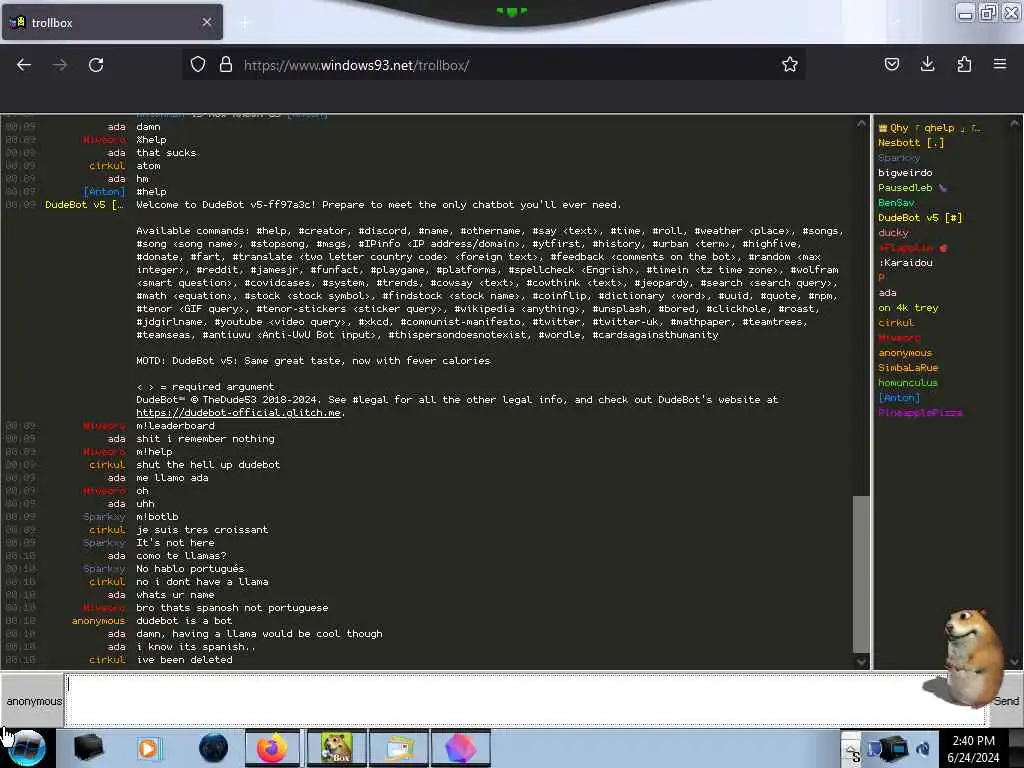This screenshot has height=768, width=1024.
Task: Close the trollbox tab
Action: (207, 22)
